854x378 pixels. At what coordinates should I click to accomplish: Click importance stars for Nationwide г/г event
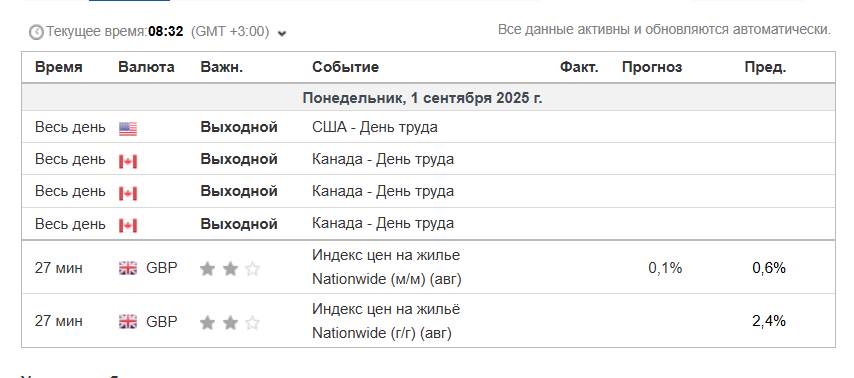click(230, 323)
